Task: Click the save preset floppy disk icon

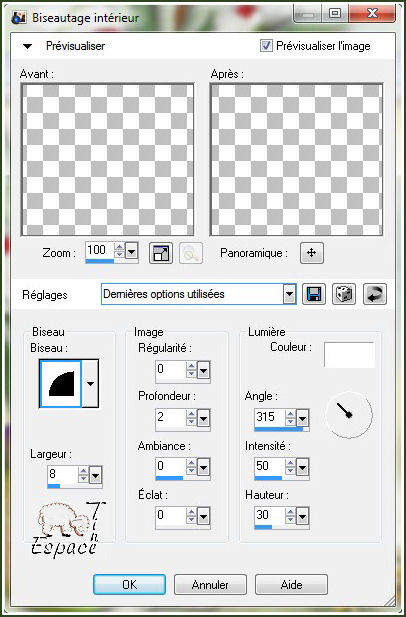Action: click(x=314, y=294)
